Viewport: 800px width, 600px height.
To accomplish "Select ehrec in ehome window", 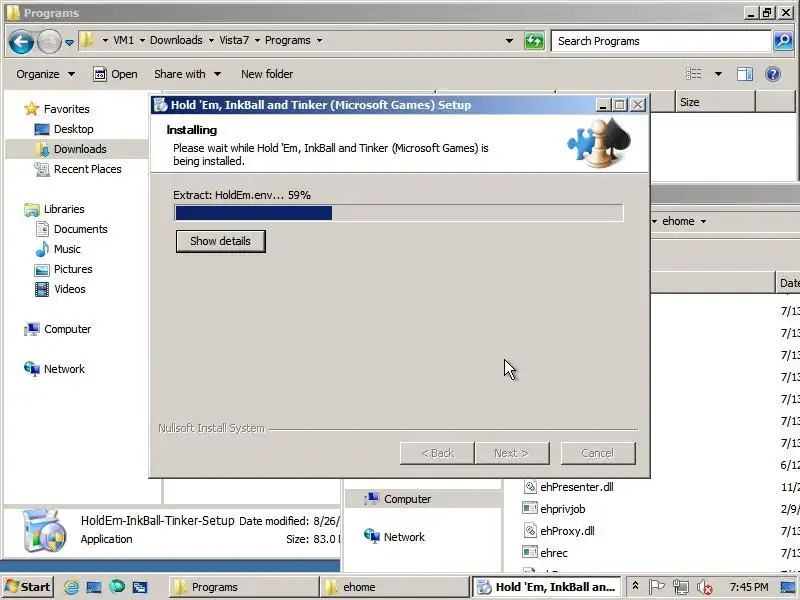I will click(x=545, y=553).
